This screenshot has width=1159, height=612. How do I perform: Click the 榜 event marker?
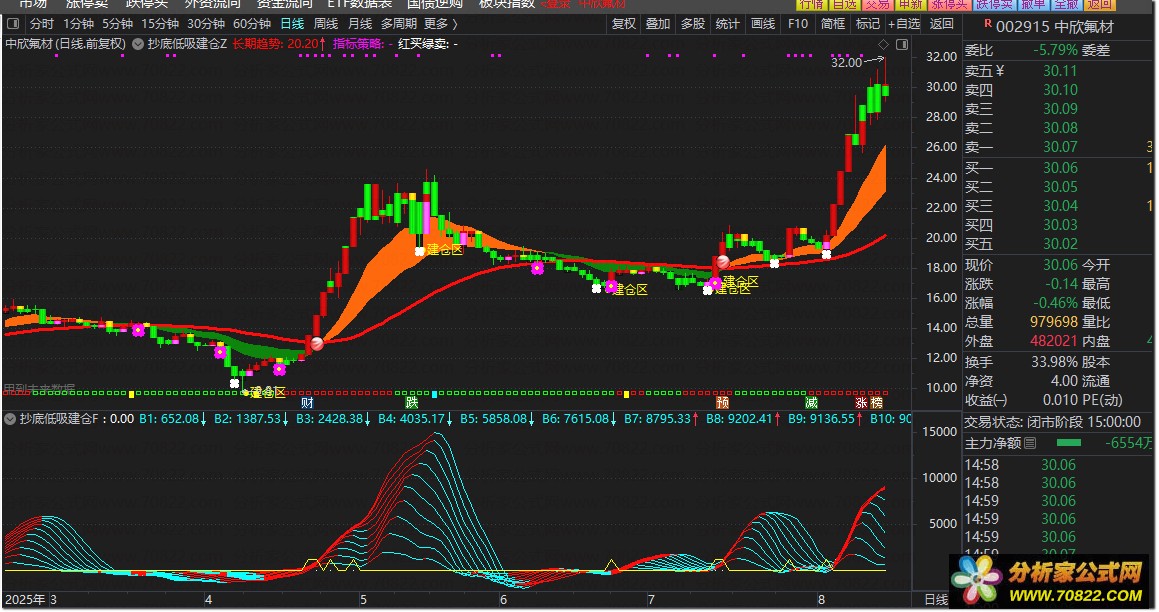click(877, 403)
